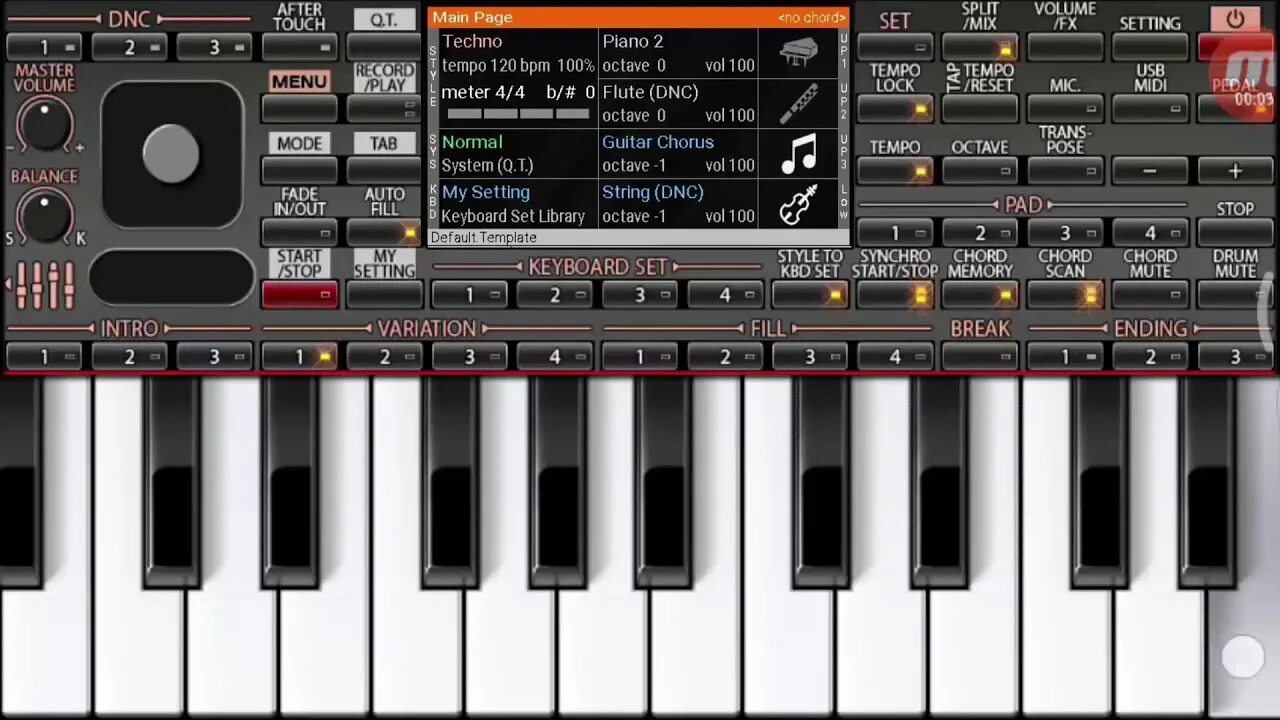Select Intro 1
This screenshot has width=1280, height=720.
(x=44, y=357)
